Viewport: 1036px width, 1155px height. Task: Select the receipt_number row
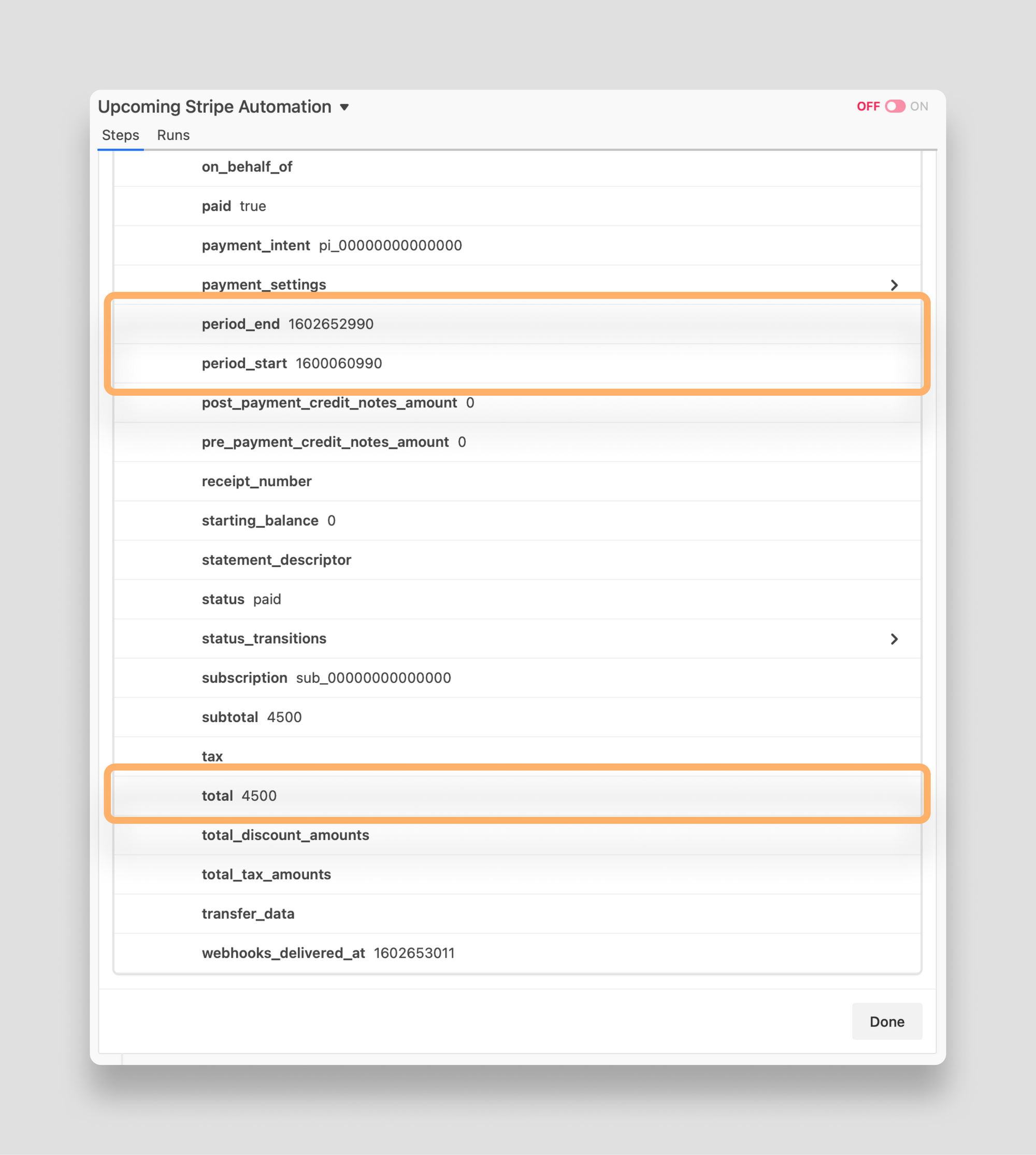(512, 481)
